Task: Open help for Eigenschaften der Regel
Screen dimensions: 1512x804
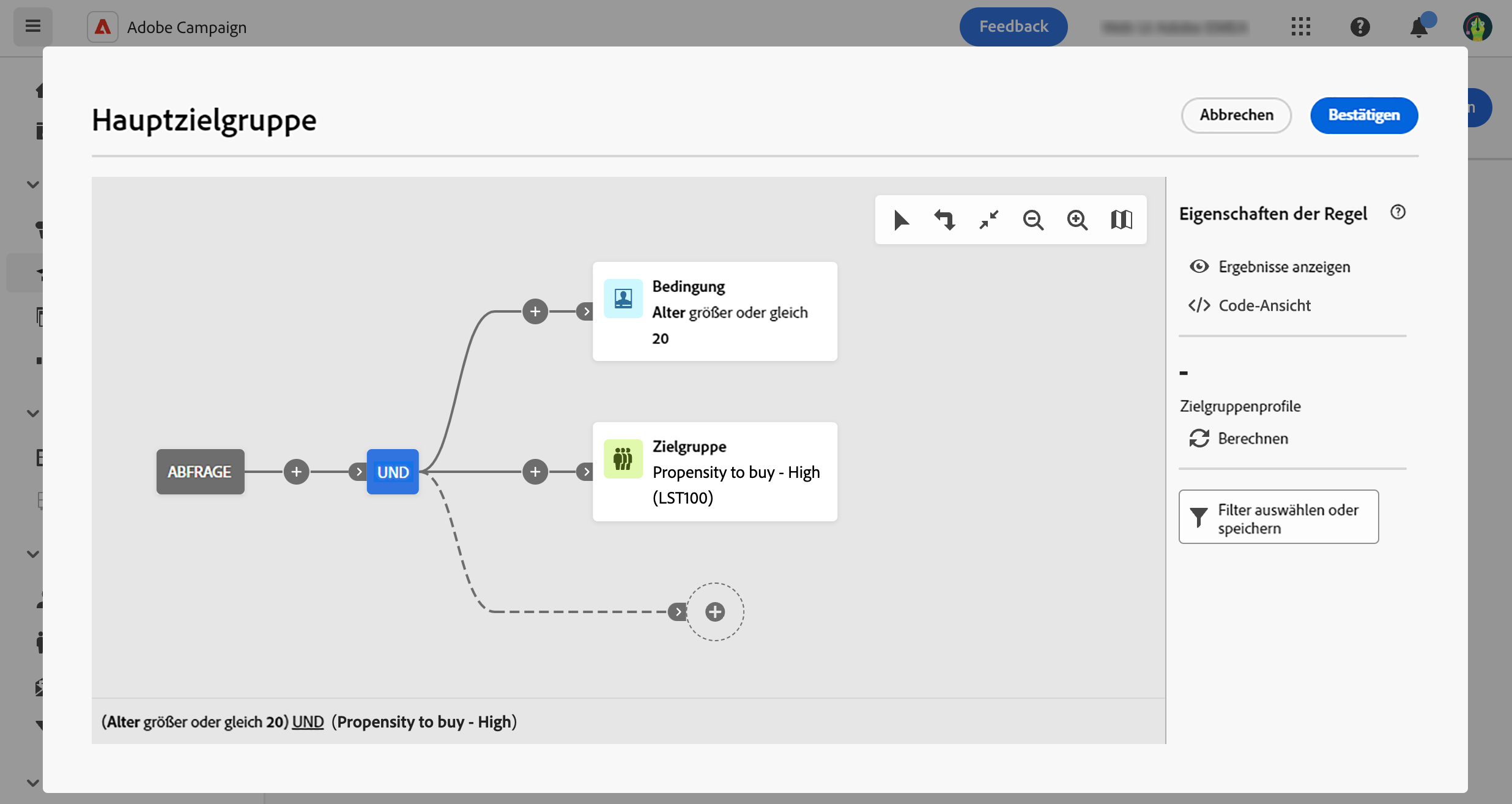Action: click(1398, 212)
